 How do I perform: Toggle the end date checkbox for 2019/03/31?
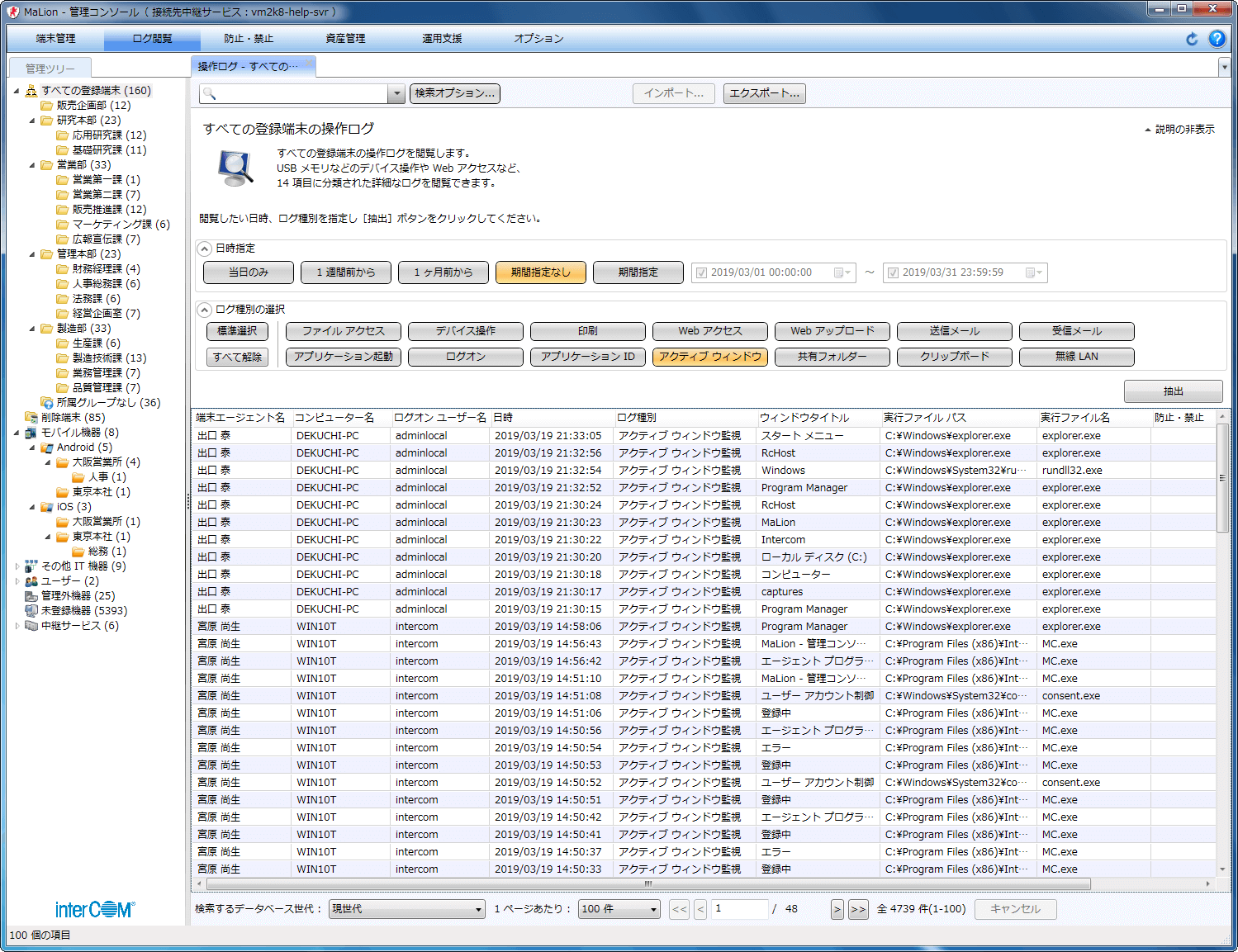click(893, 272)
